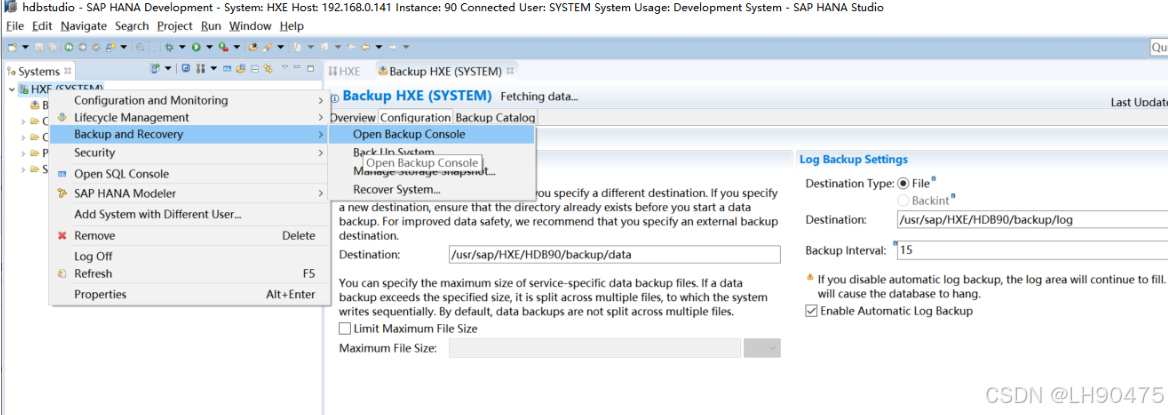Choose Open SQL Console in context menu

(x=190, y=174)
